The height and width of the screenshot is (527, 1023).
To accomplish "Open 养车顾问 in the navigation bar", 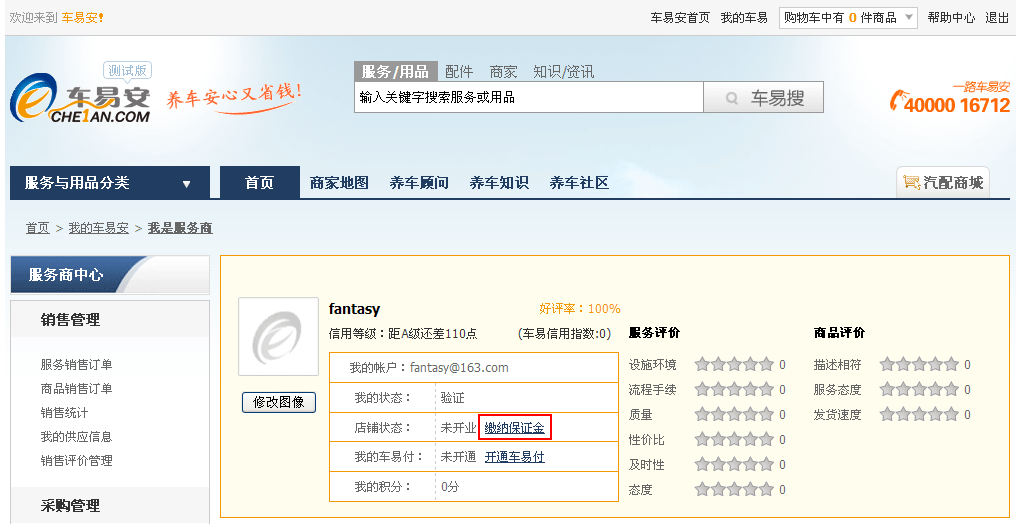I will click(x=419, y=183).
